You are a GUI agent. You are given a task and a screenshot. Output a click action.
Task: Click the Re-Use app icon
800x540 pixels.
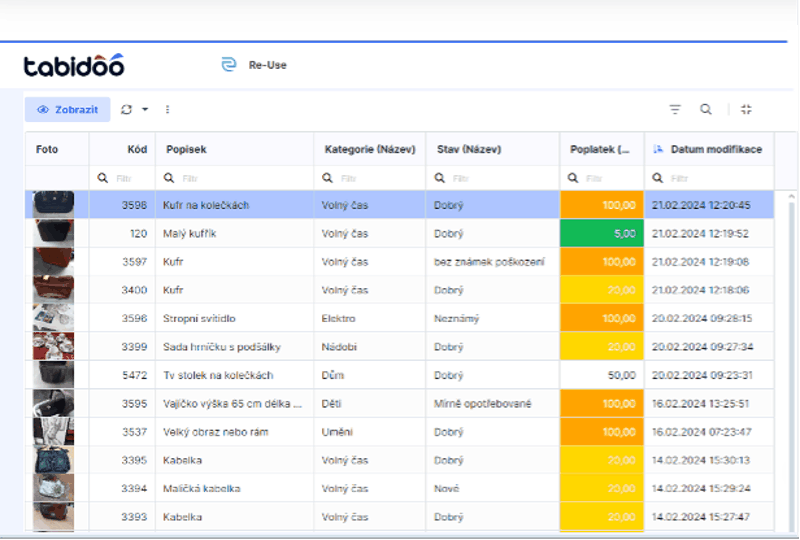tap(228, 65)
